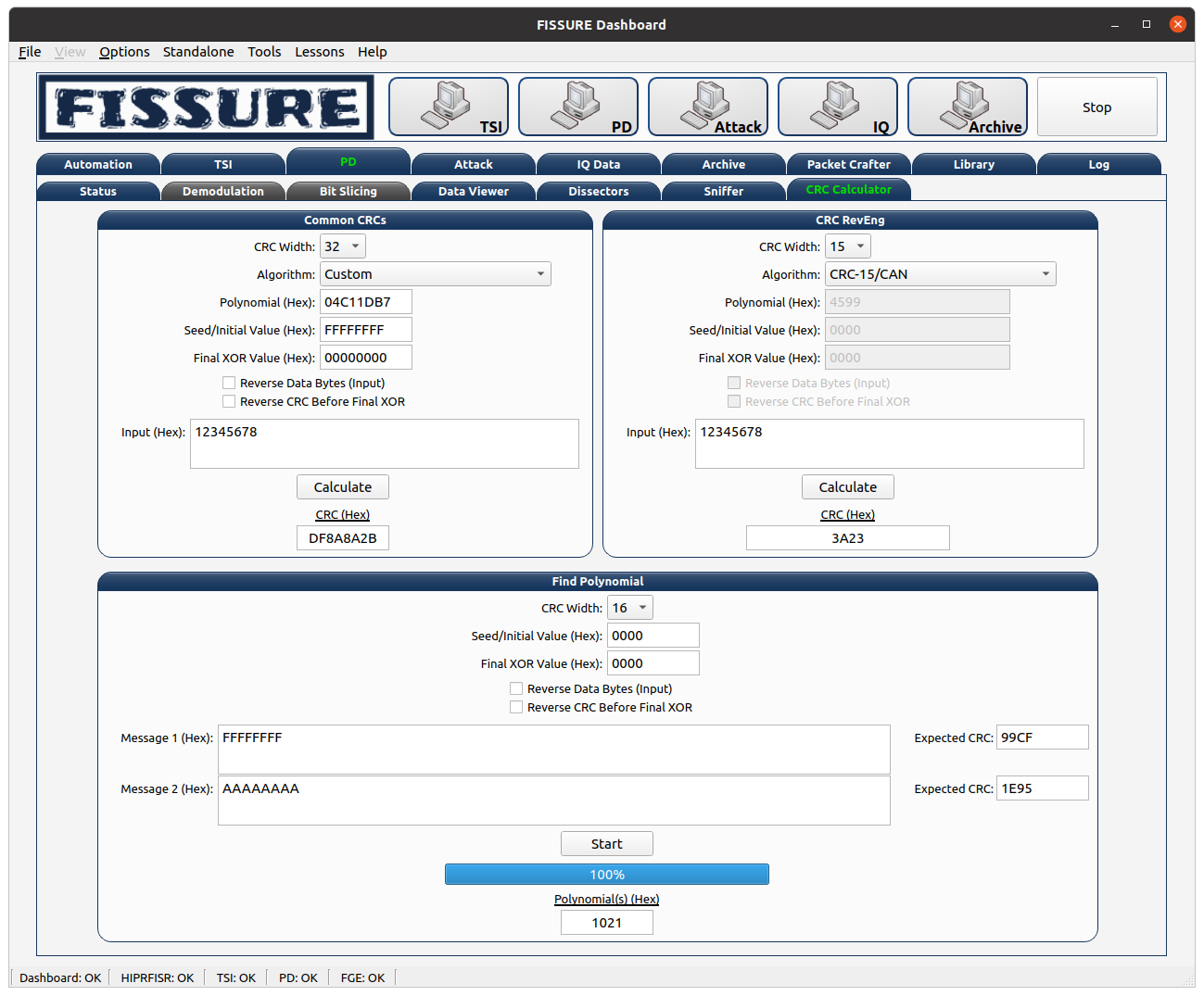This screenshot has width=1204, height=996.
Task: Open the File menu
Action: 30,52
